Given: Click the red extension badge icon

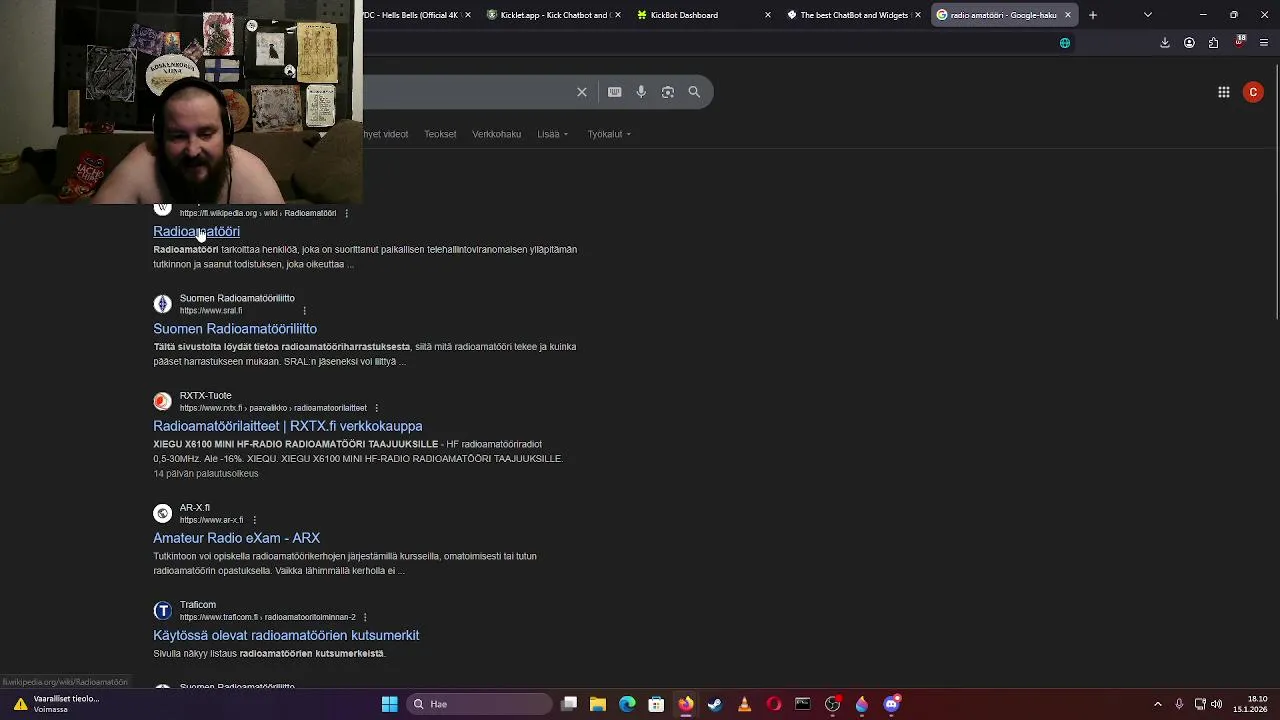Looking at the screenshot, I should pyautogui.click(x=1240, y=42).
